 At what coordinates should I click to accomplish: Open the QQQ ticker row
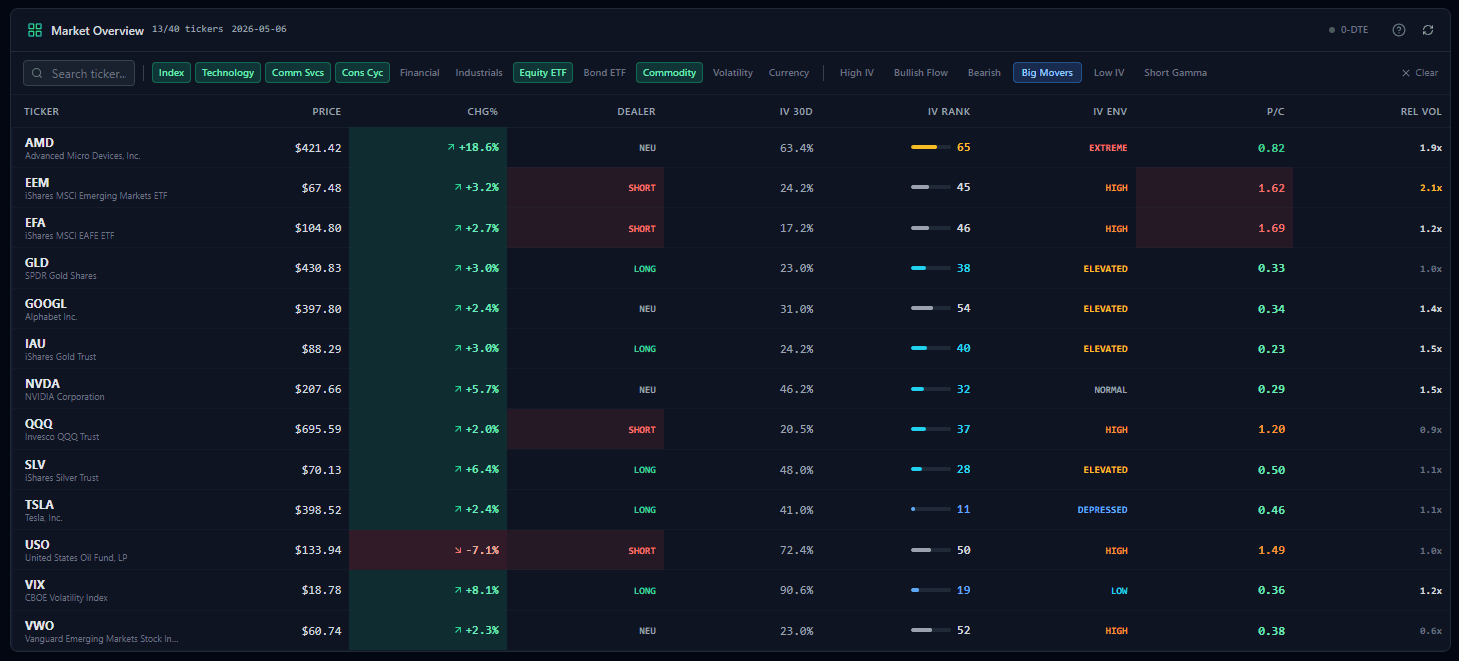pyautogui.click(x=729, y=429)
